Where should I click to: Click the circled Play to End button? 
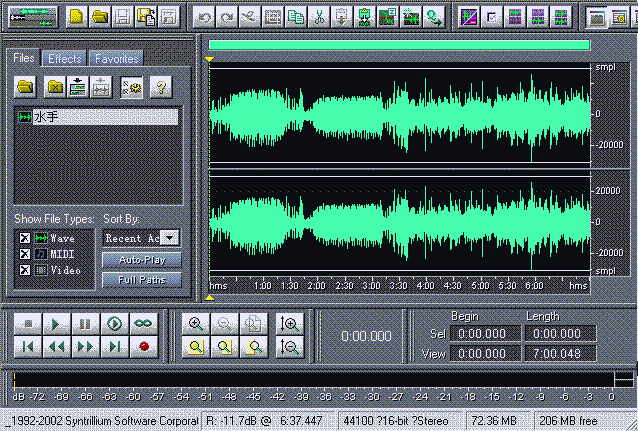coord(115,324)
